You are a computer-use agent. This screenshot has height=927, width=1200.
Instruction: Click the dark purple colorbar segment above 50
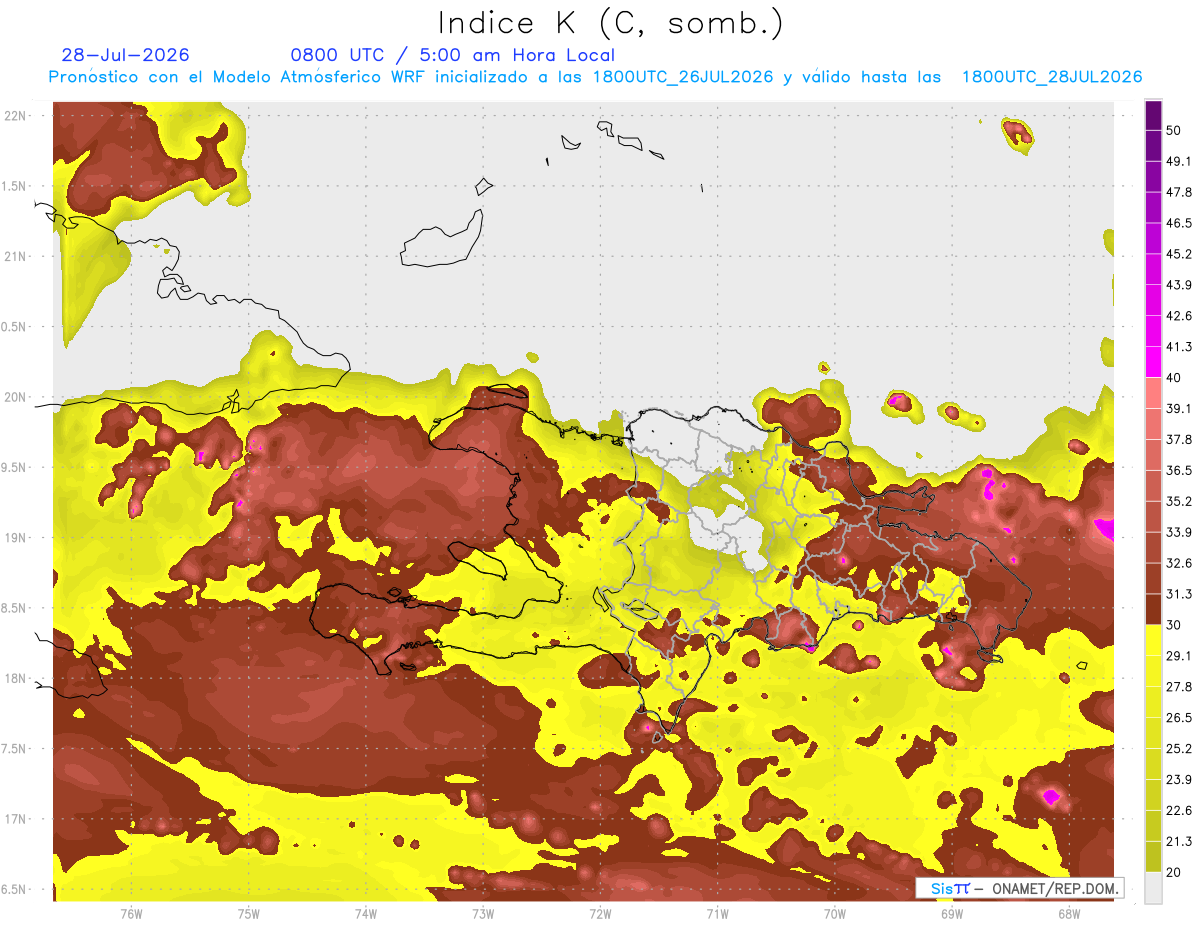1153,115
